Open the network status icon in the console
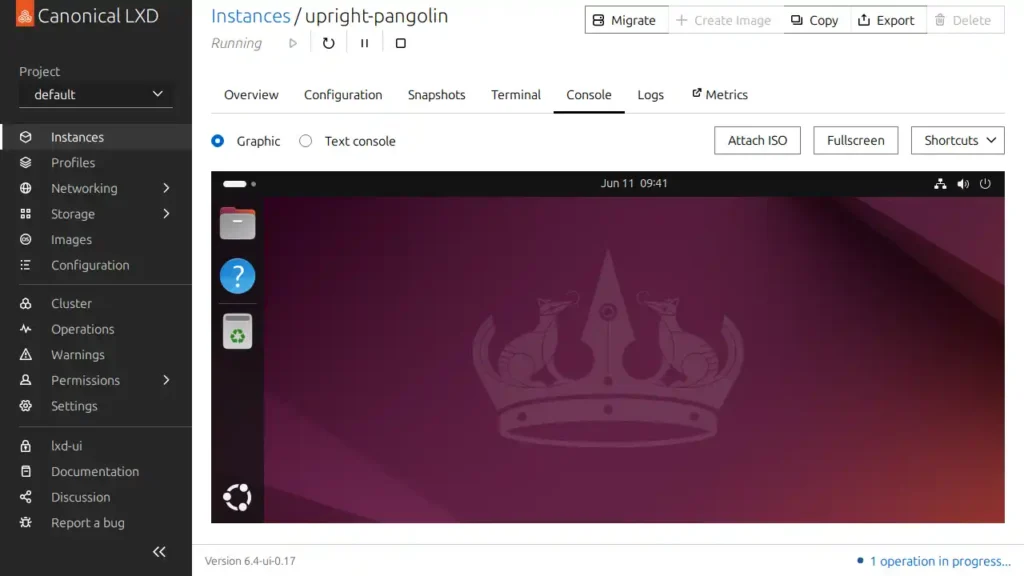Screen dimensions: 1024x576 point(940,184)
